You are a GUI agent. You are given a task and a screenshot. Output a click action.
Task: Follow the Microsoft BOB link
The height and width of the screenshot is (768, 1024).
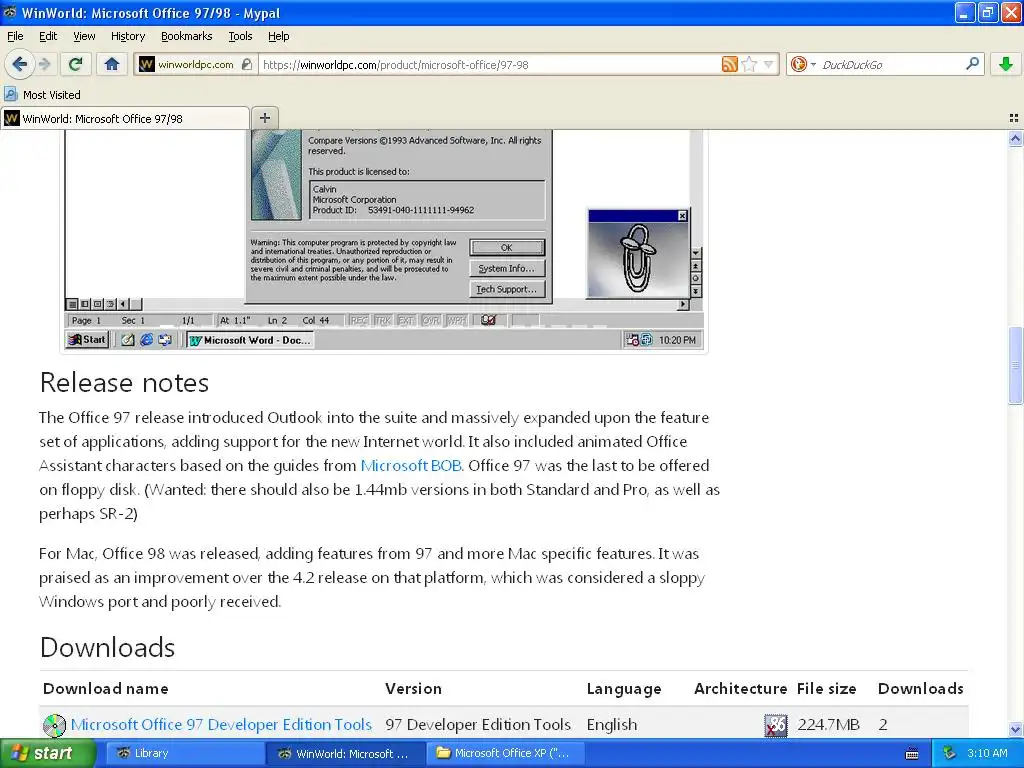[x=411, y=466]
